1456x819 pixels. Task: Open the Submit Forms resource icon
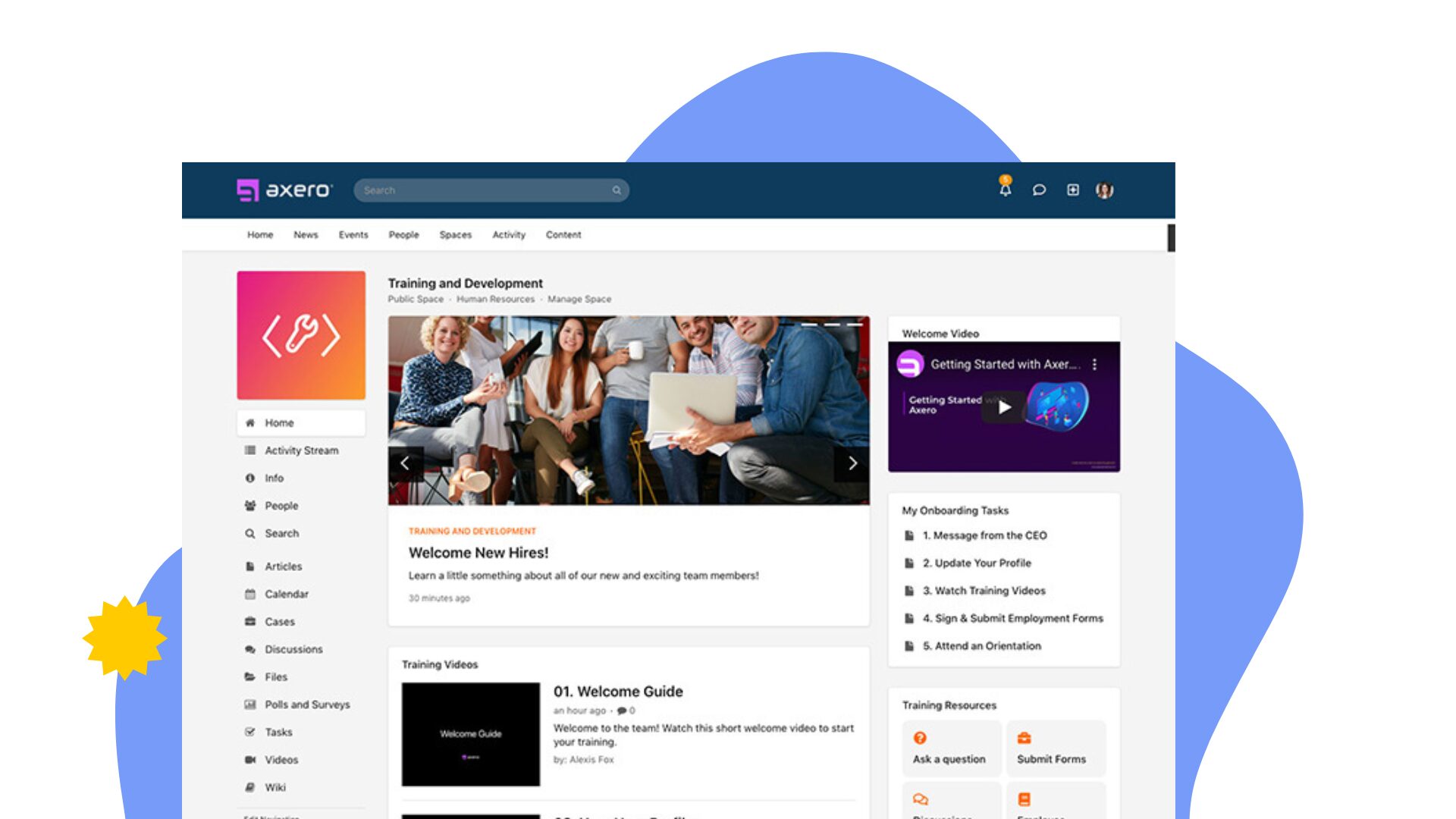coord(1024,737)
